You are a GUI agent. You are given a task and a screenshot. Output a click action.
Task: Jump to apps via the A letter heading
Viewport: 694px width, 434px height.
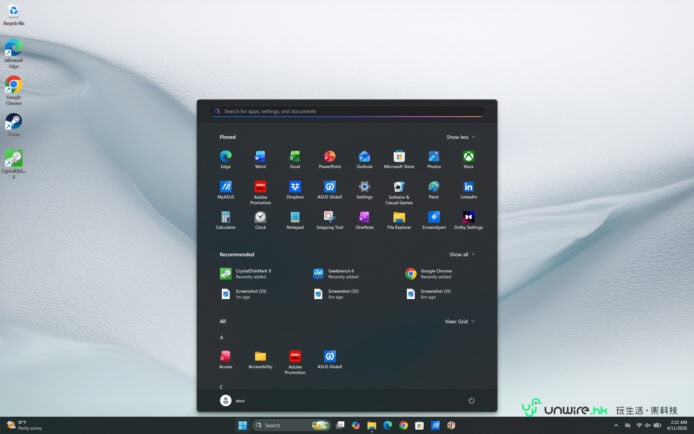point(221,338)
